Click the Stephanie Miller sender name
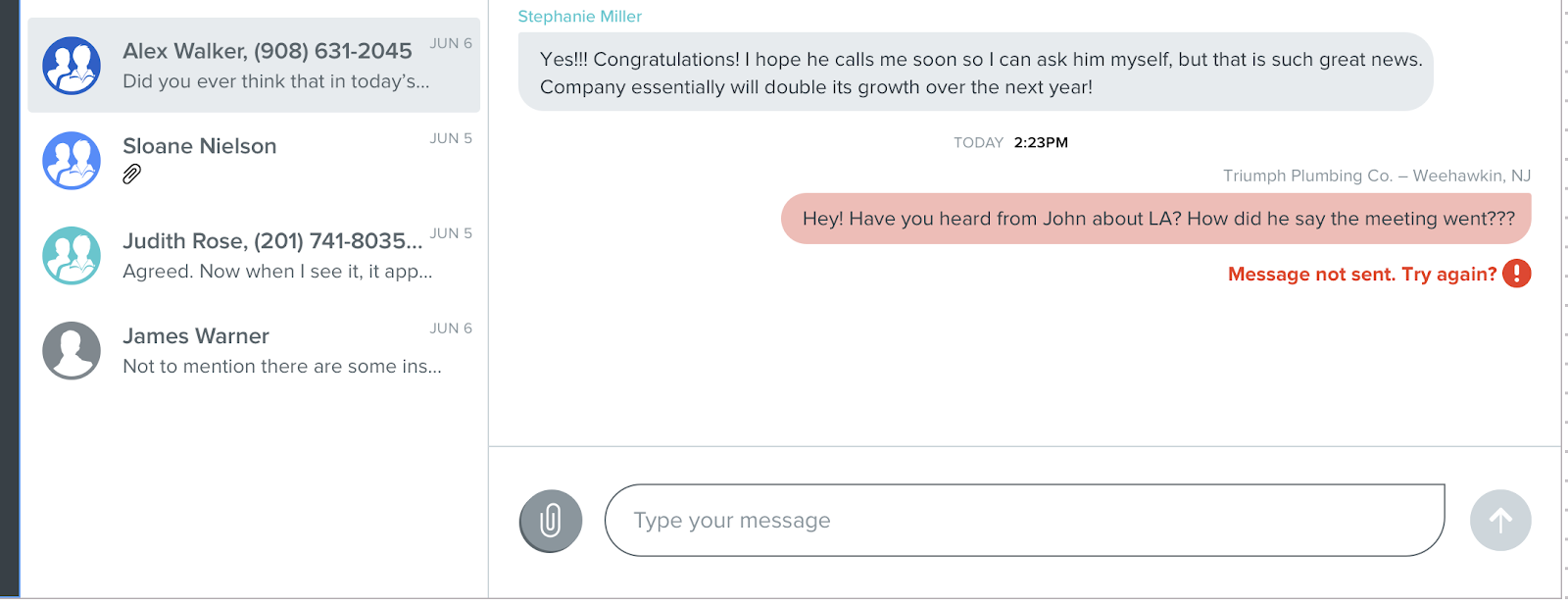1568x605 pixels. click(x=580, y=17)
